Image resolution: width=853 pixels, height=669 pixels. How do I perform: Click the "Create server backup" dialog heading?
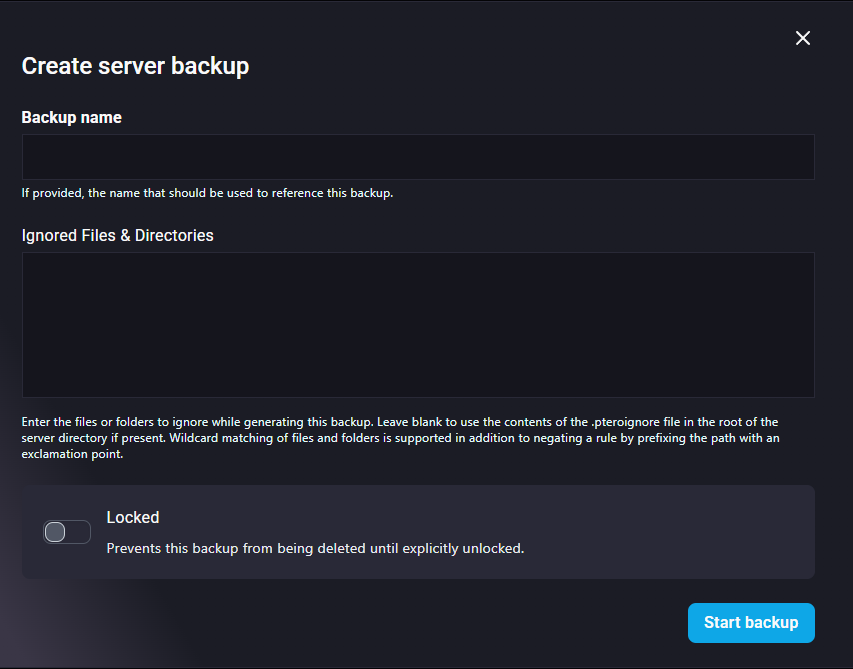tap(135, 66)
